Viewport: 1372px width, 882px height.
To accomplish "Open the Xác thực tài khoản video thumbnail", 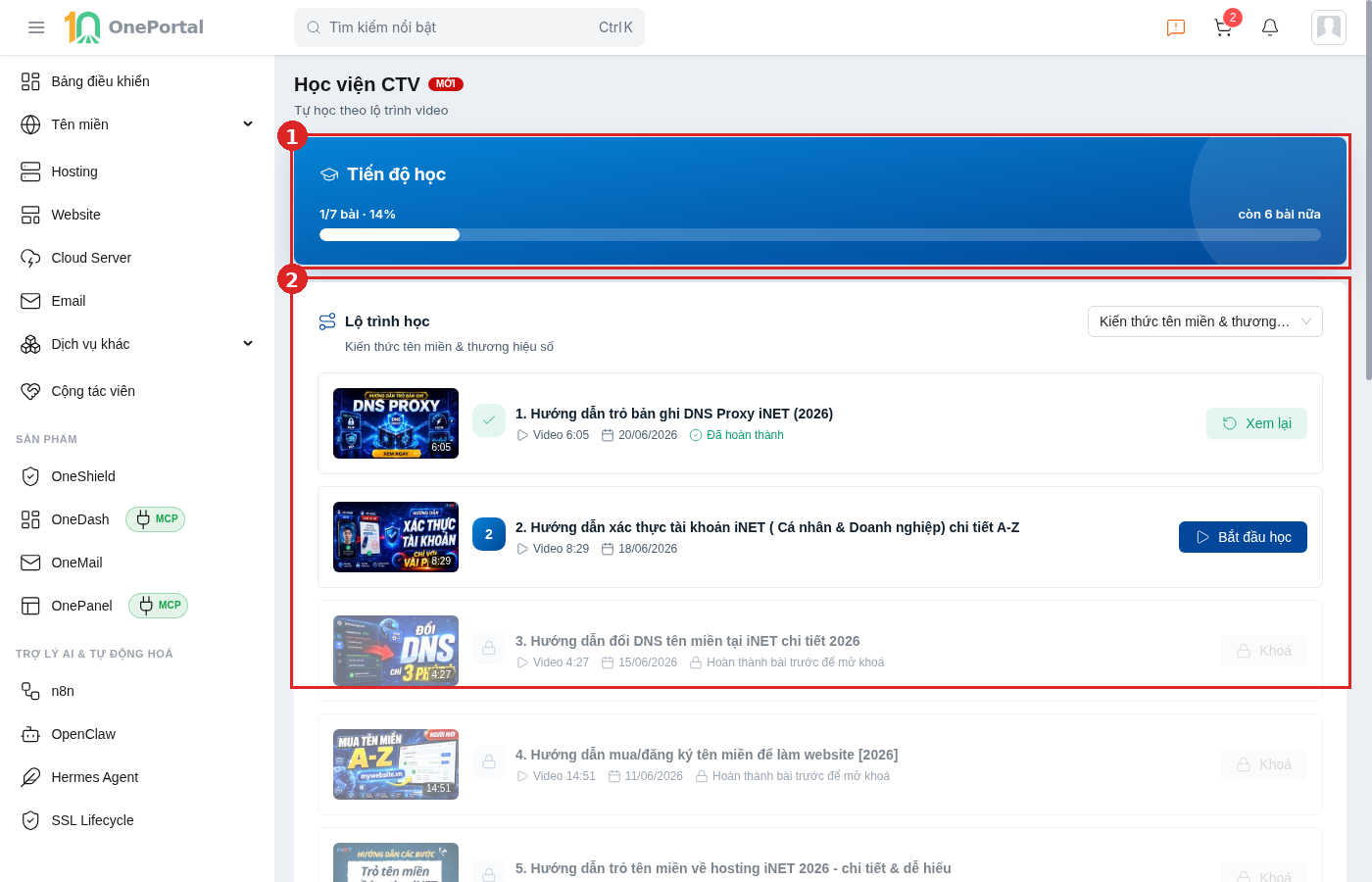I will [x=396, y=537].
